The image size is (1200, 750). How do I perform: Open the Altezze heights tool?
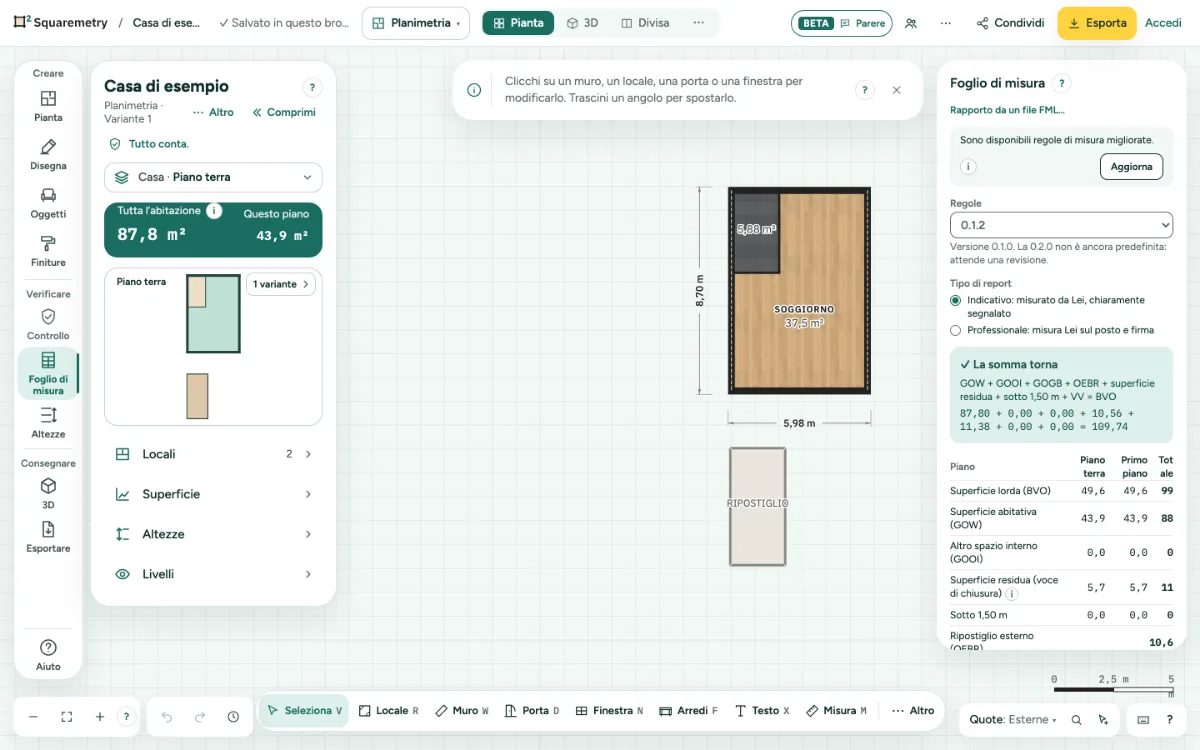48,422
